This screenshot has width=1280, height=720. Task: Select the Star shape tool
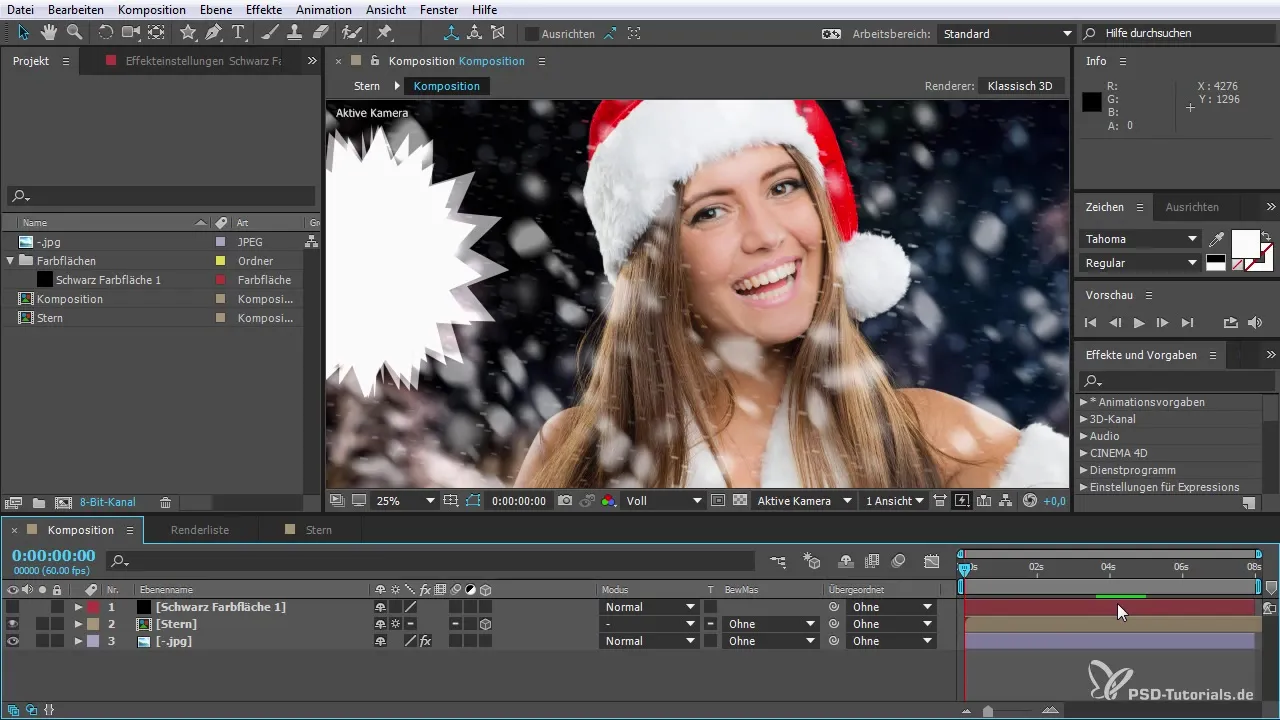tap(188, 32)
